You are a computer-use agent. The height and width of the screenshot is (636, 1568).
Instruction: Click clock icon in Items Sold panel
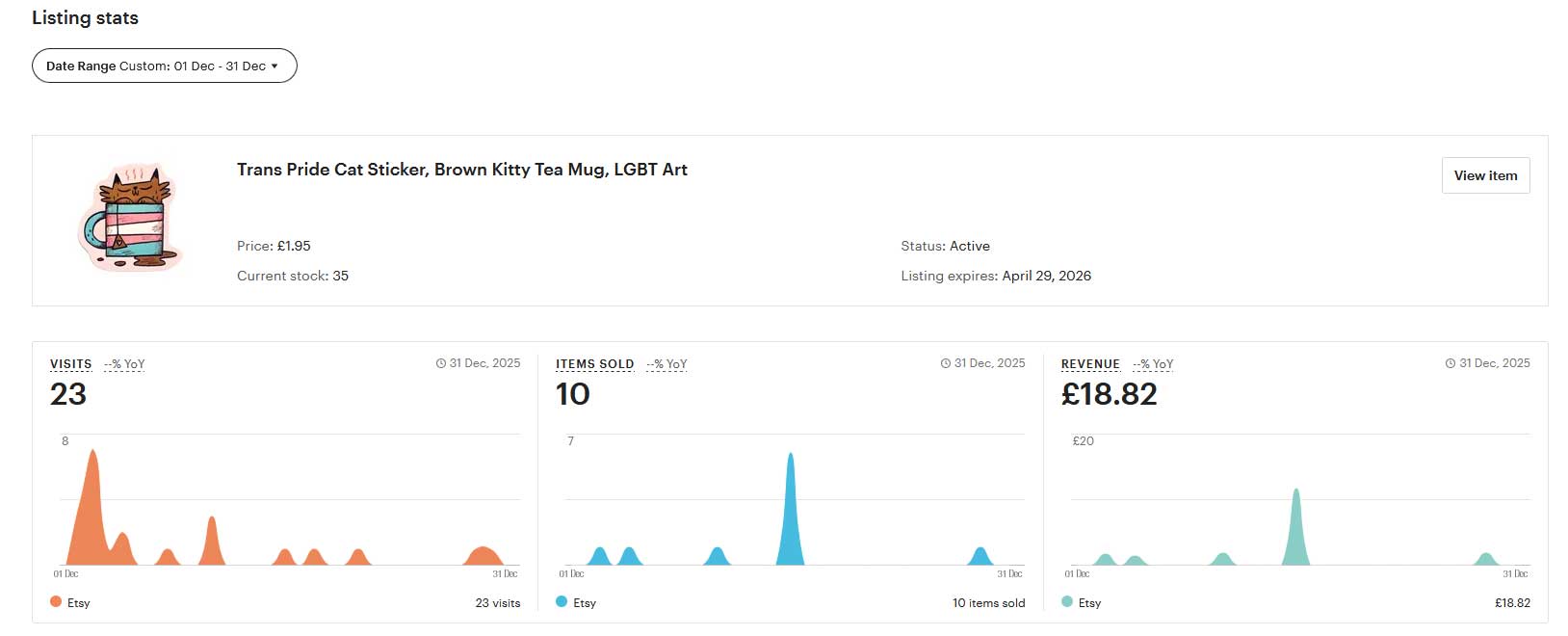coord(946,364)
